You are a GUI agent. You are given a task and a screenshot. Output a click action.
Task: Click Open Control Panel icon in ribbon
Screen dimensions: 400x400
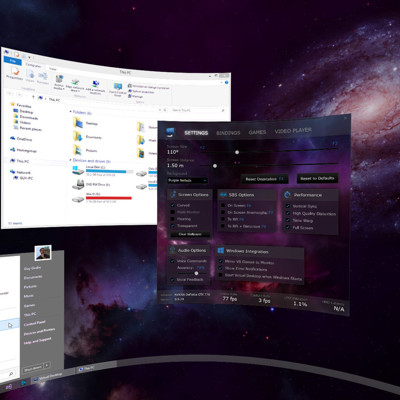point(118,87)
